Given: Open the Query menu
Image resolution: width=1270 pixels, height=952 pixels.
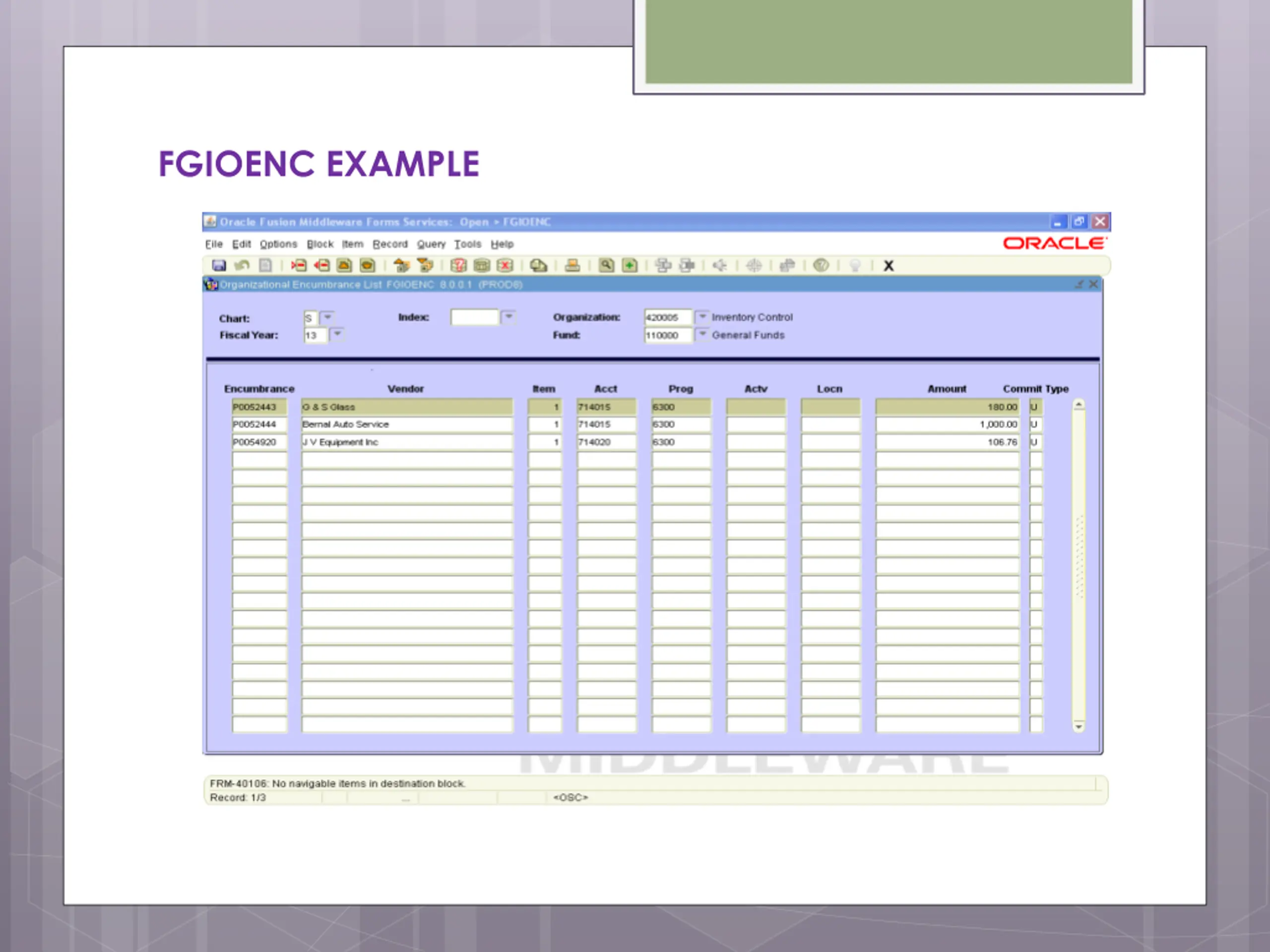Looking at the screenshot, I should pyautogui.click(x=431, y=244).
